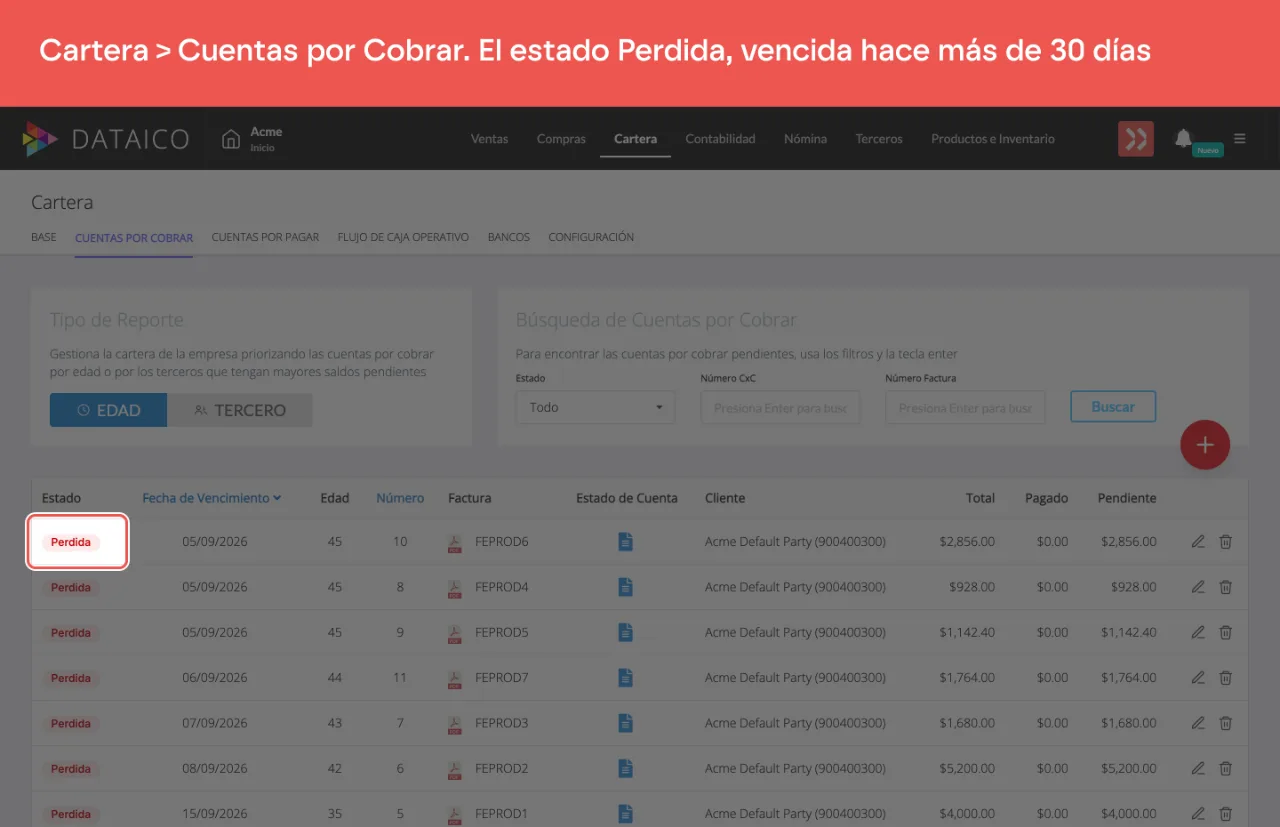Edit the FEPROD2 row with pencil icon

click(1198, 769)
